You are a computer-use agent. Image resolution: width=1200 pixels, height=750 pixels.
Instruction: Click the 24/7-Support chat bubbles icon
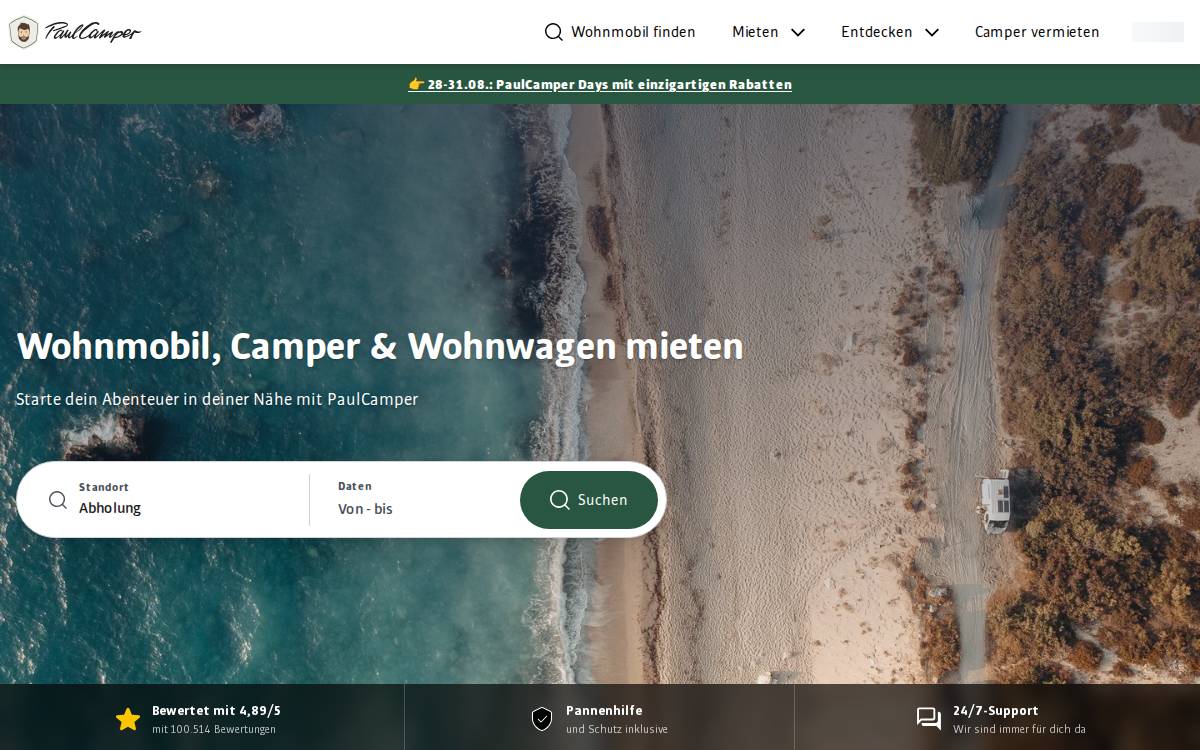coord(929,719)
